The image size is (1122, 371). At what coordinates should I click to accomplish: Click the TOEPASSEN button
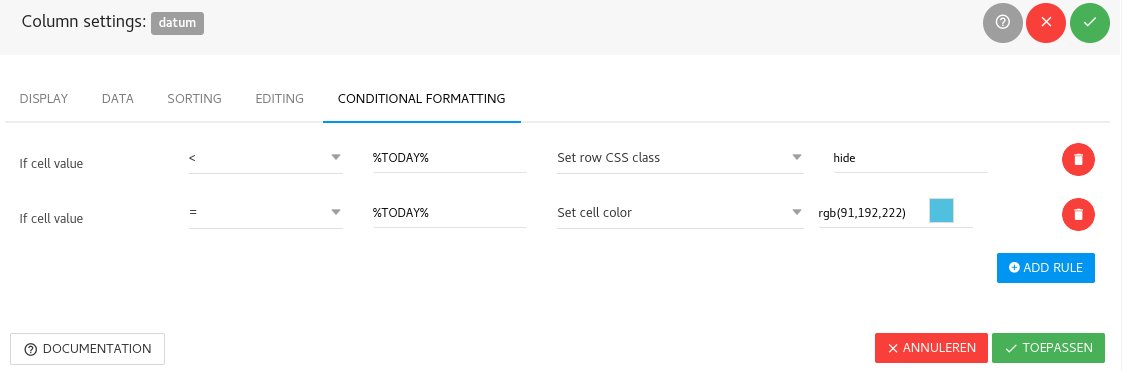[x=1048, y=348]
